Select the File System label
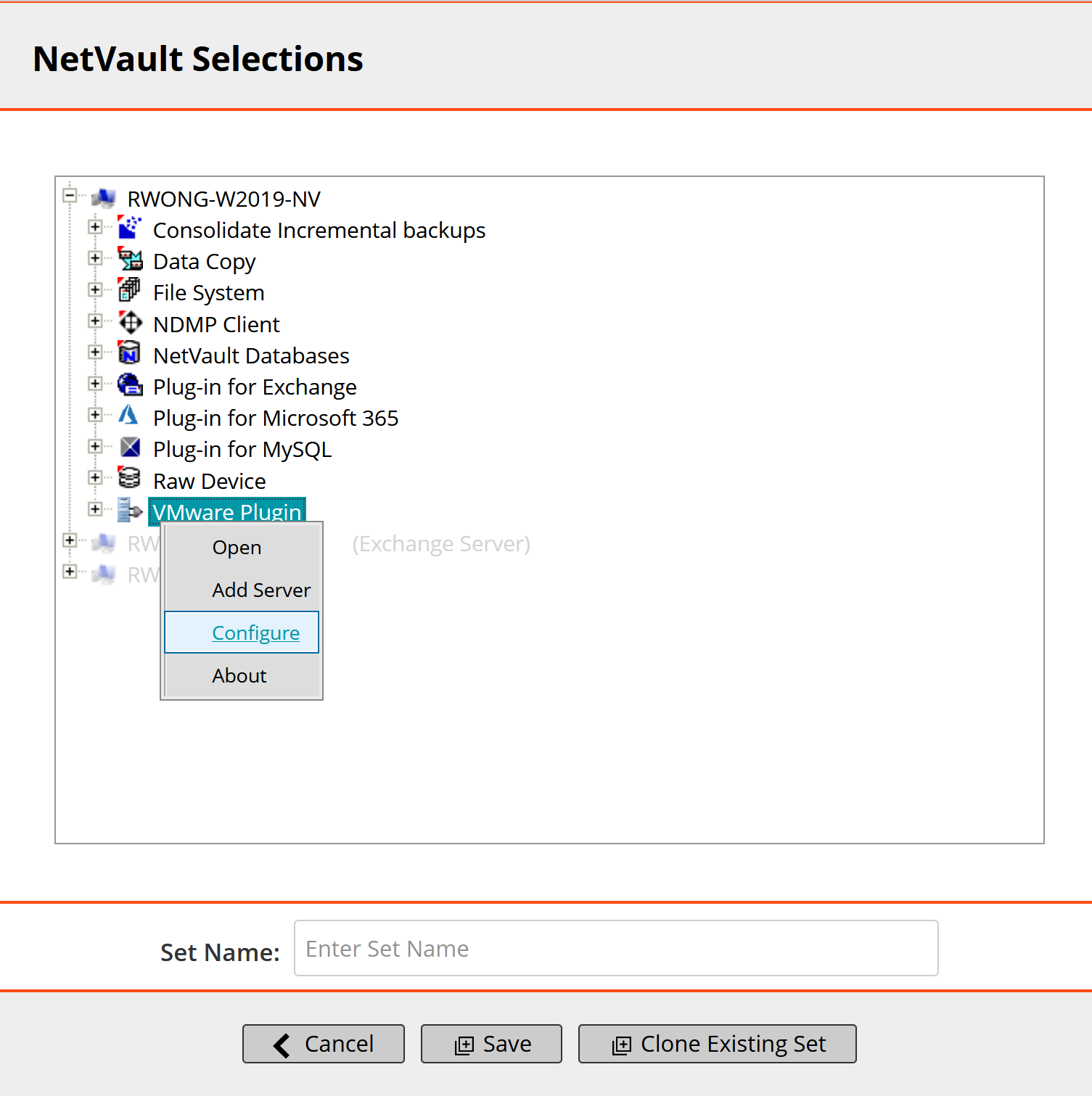 (209, 293)
